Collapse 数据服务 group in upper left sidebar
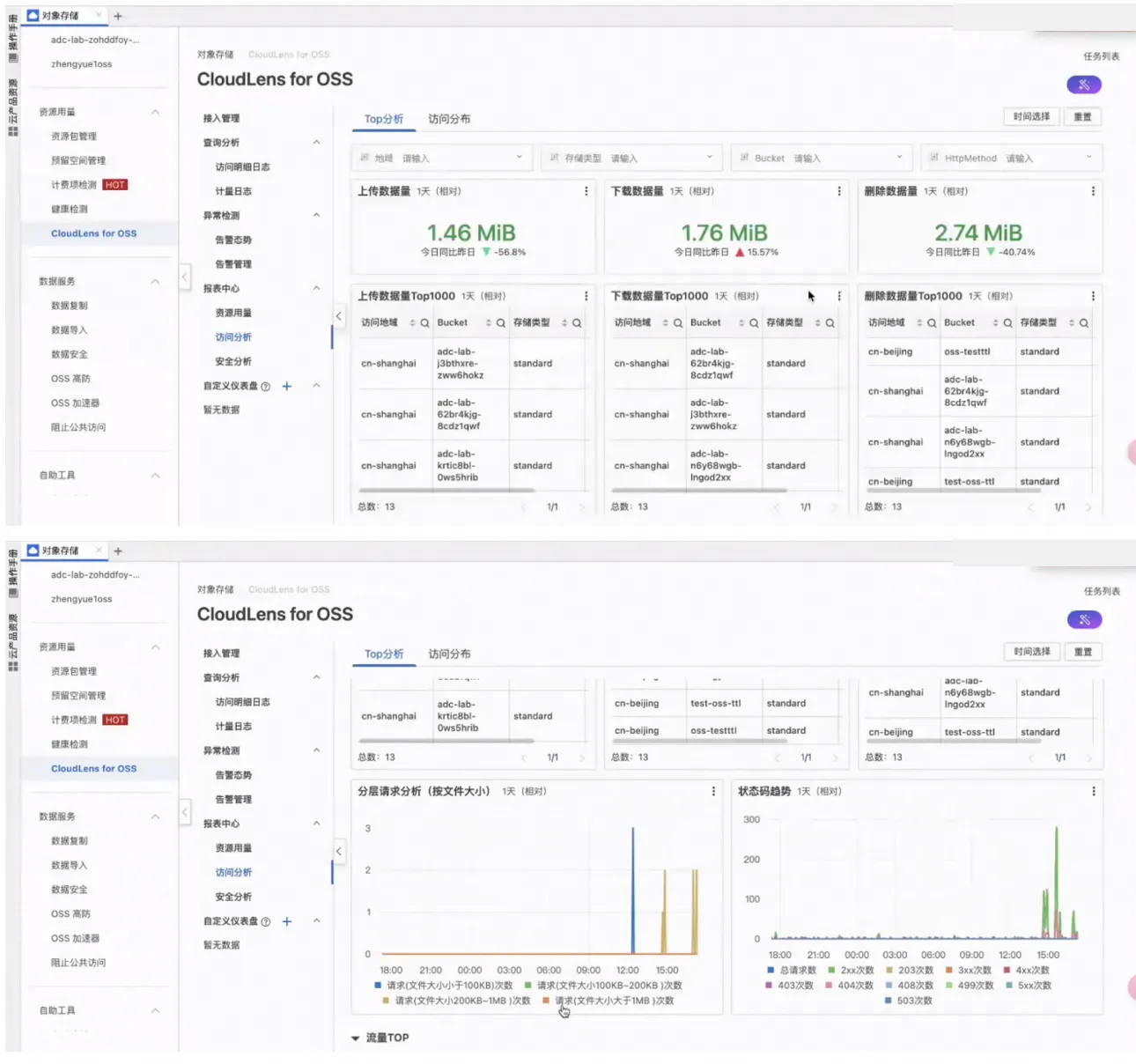This screenshot has width=1136, height=1064. 156,281
